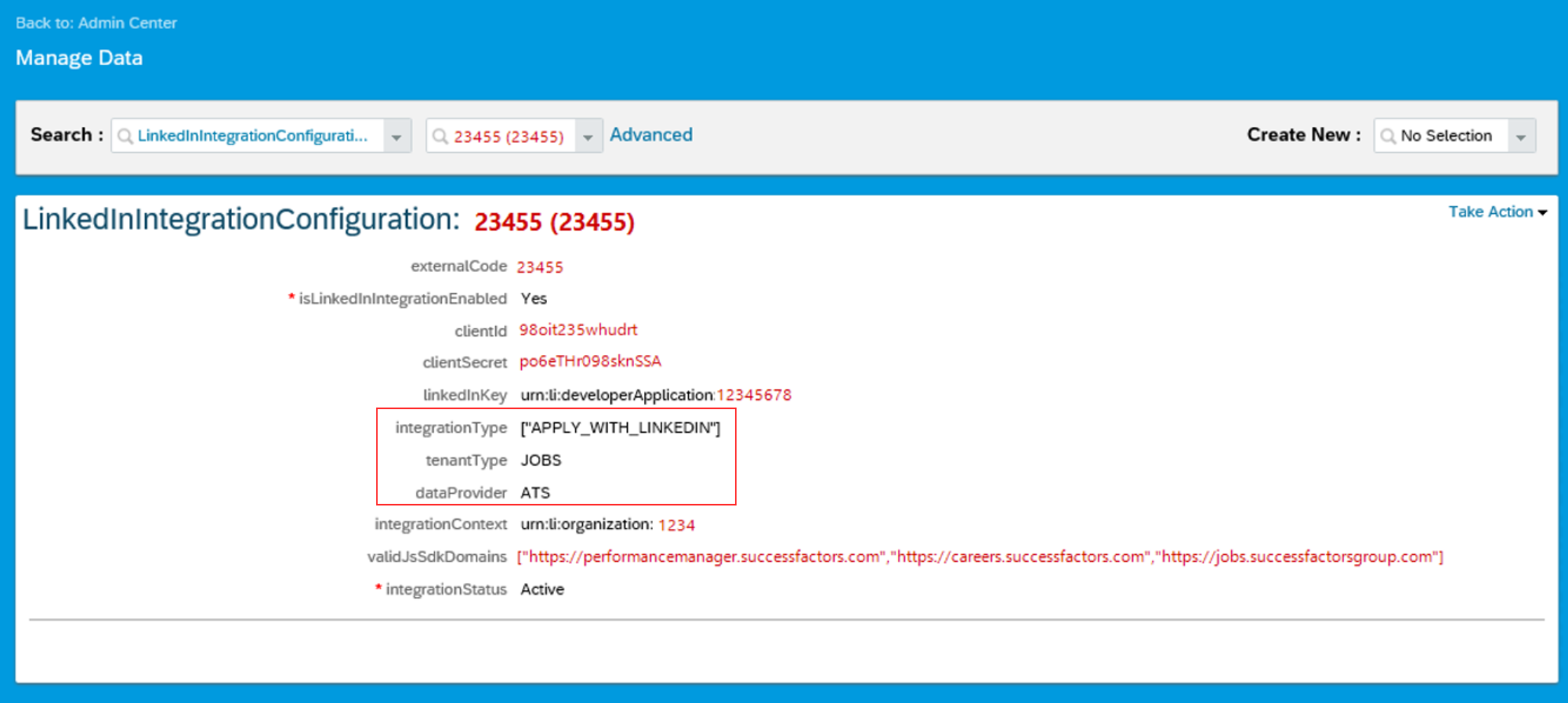Click the validJsSdkDomains field label
The image size is (1568, 703).
436,557
